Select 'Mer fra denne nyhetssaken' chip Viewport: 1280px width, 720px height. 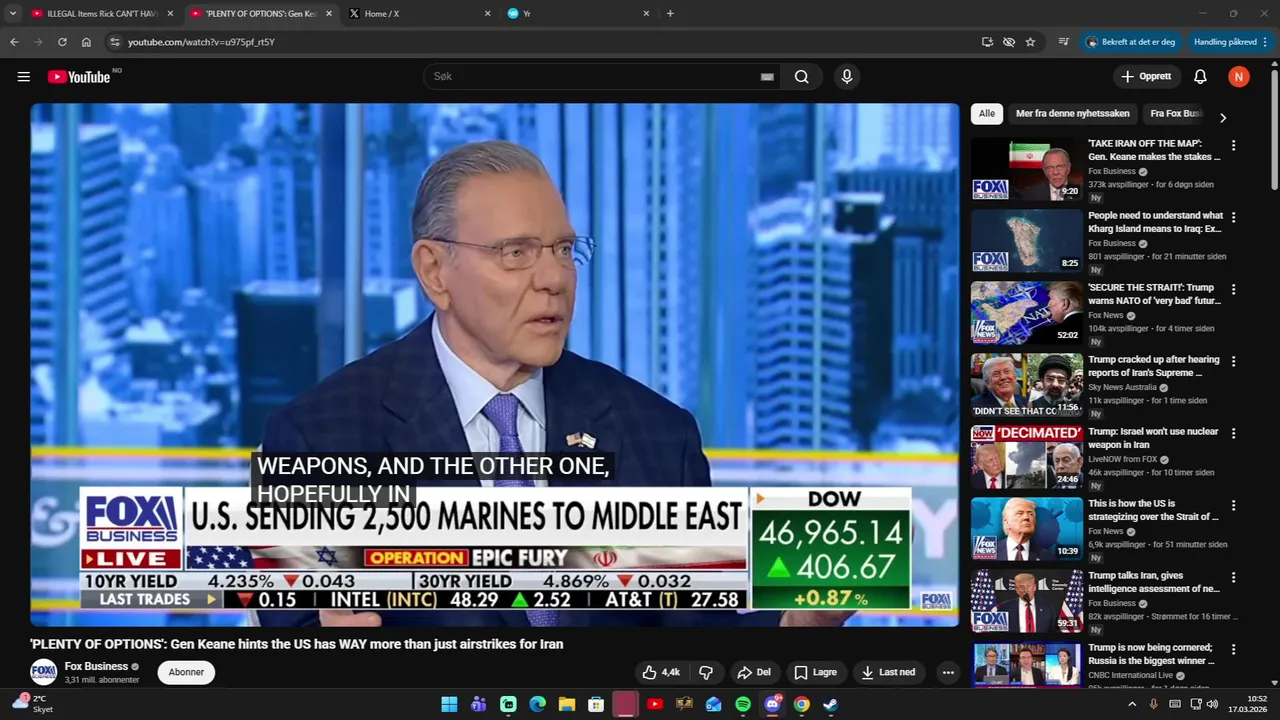point(1072,114)
